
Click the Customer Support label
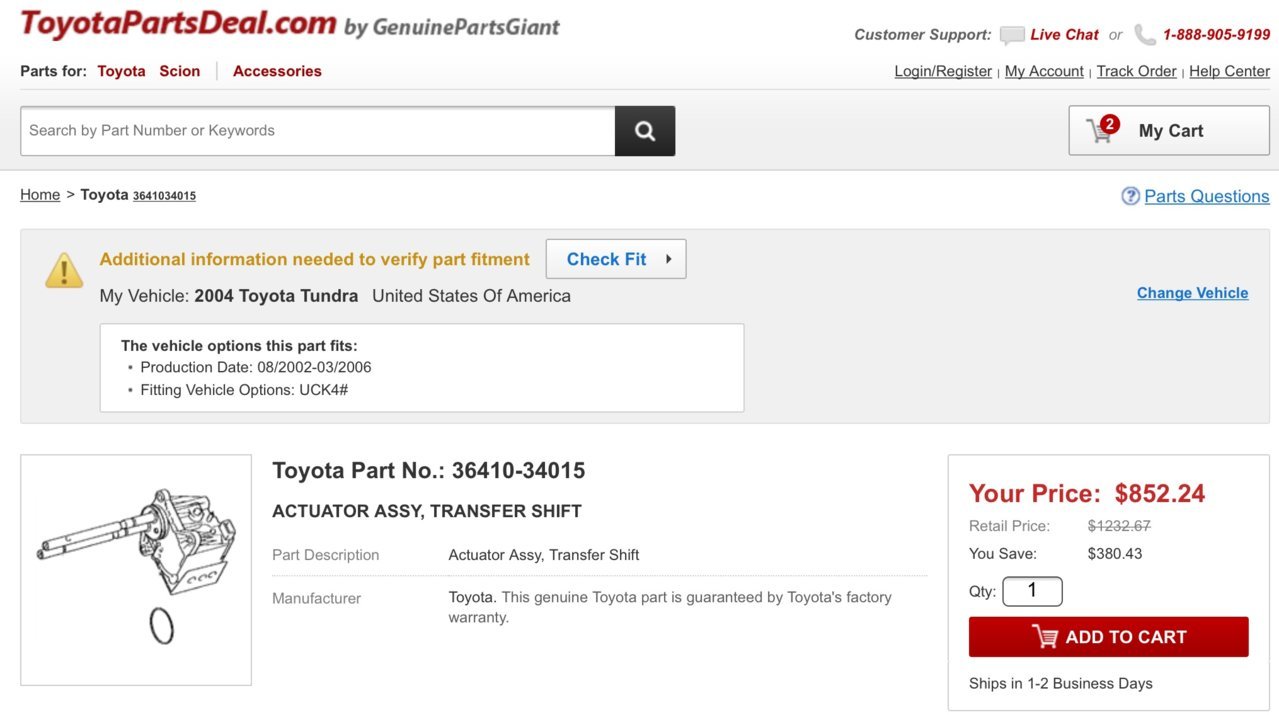[x=923, y=35]
